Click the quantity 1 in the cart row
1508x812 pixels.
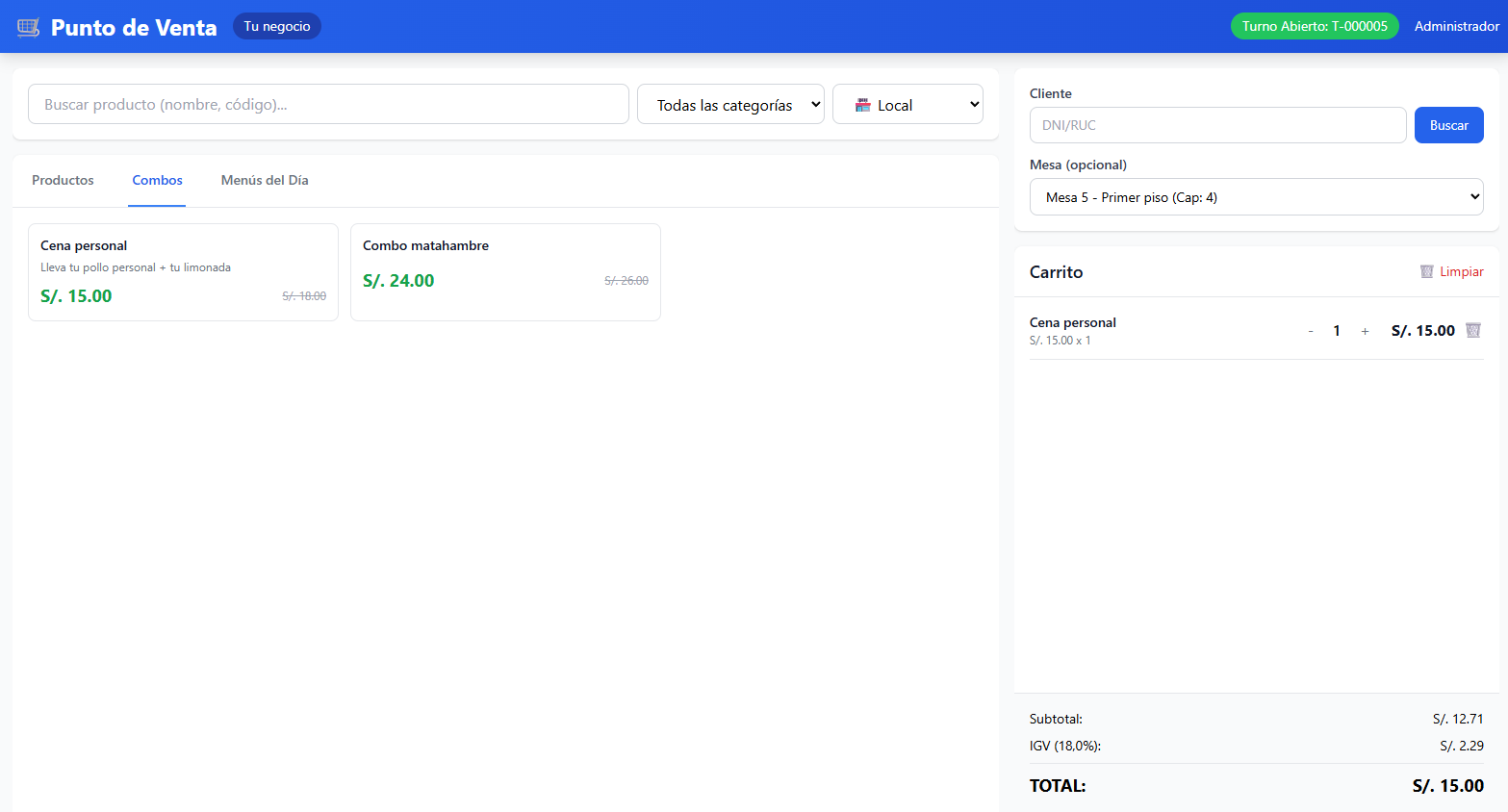(1337, 331)
